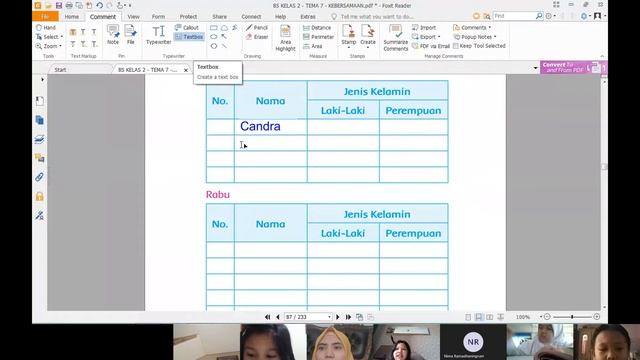Select the Callout tool
The width and height of the screenshot is (640, 360).
point(187,27)
